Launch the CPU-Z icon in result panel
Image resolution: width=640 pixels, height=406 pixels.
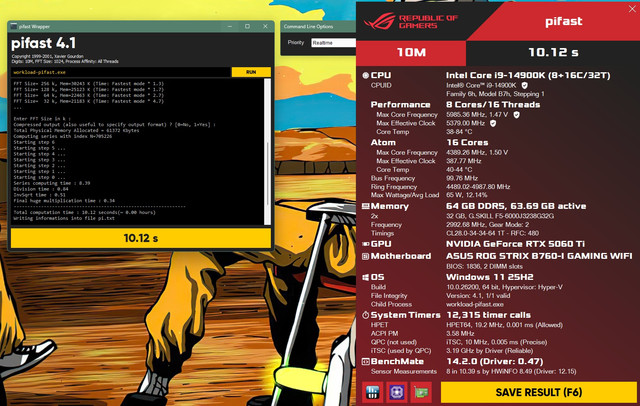(397, 392)
